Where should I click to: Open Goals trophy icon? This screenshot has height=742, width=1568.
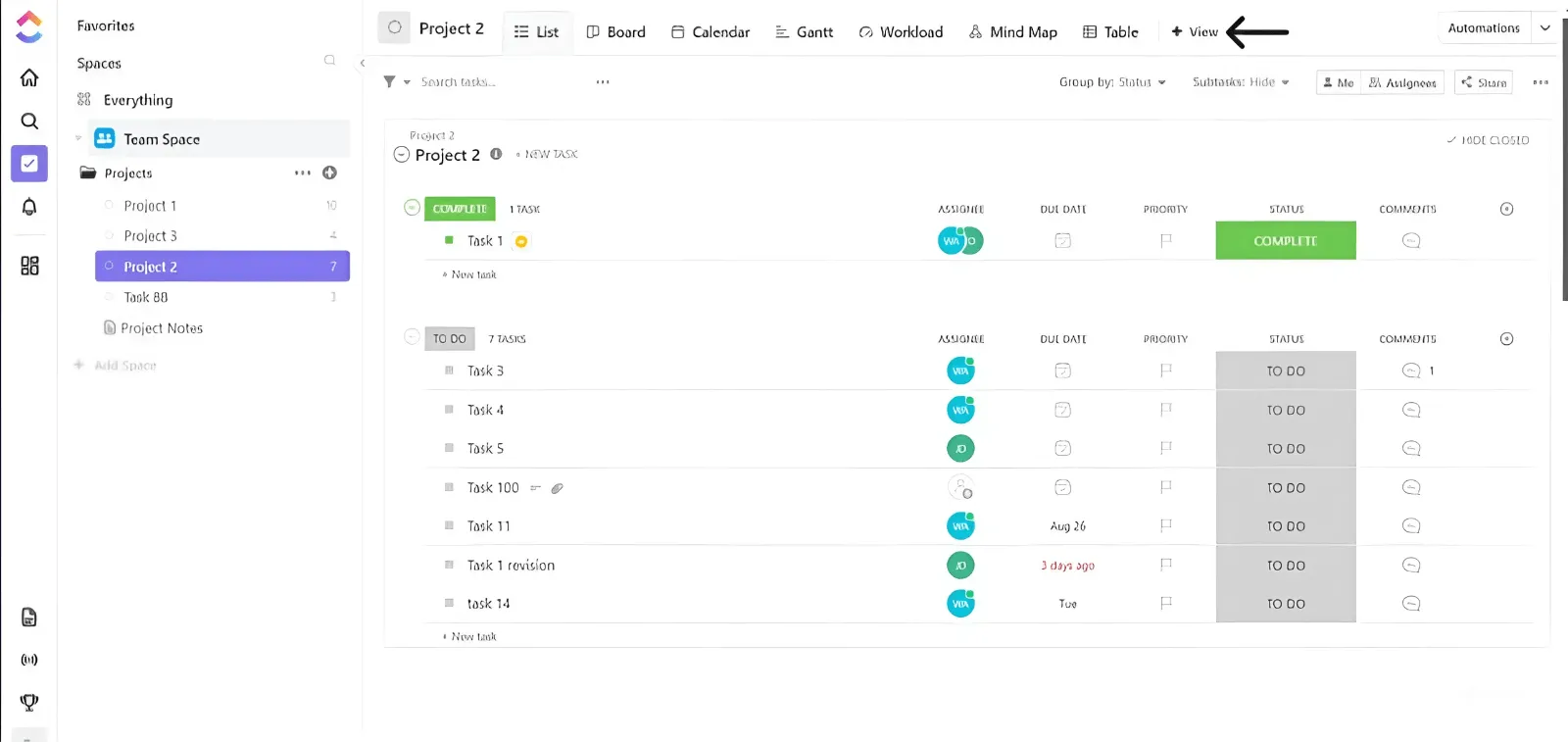29,702
